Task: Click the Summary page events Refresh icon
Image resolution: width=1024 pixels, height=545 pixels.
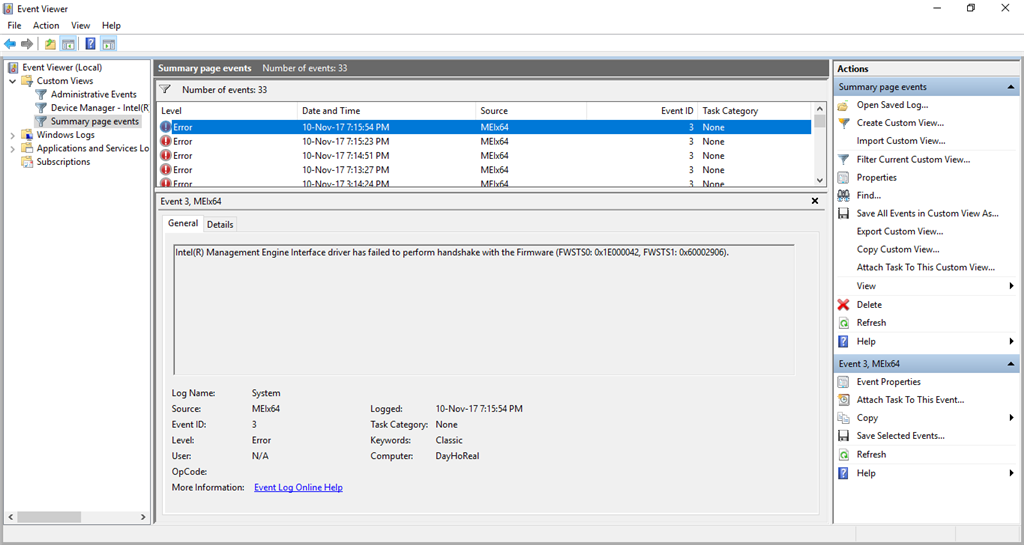Action: (x=844, y=323)
